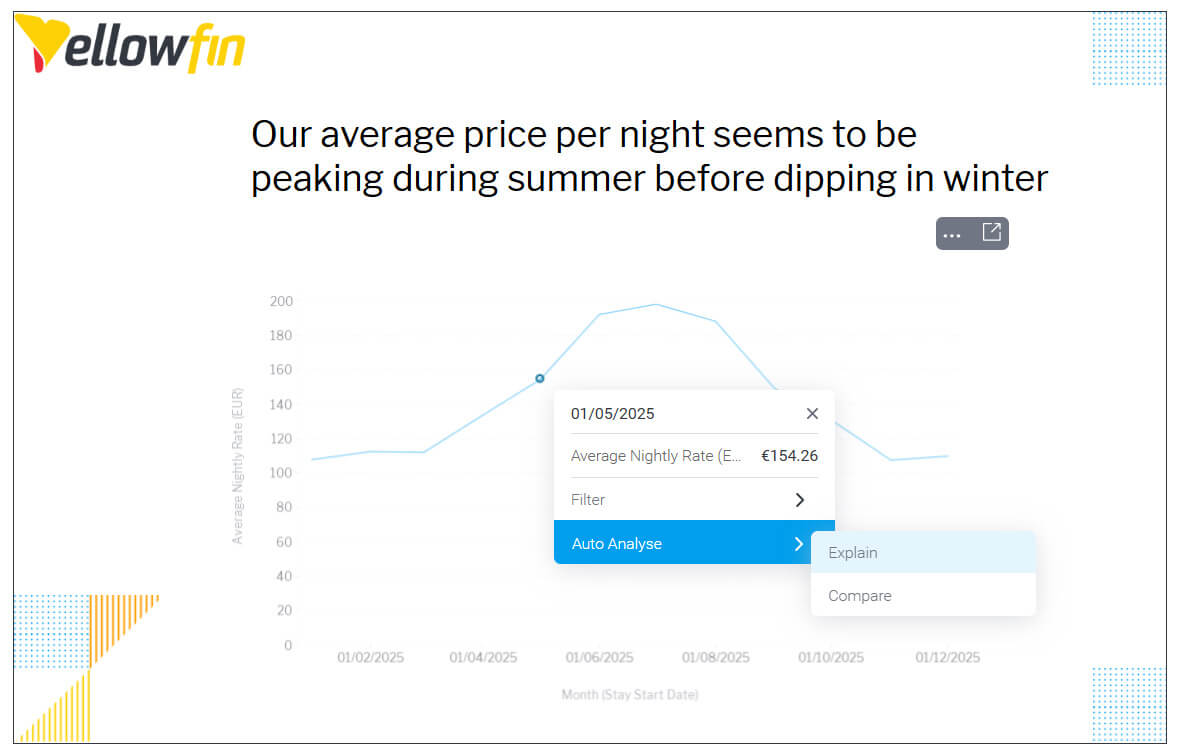Click the 200 y-axis tick label
The image size is (1185, 756).
click(281, 301)
